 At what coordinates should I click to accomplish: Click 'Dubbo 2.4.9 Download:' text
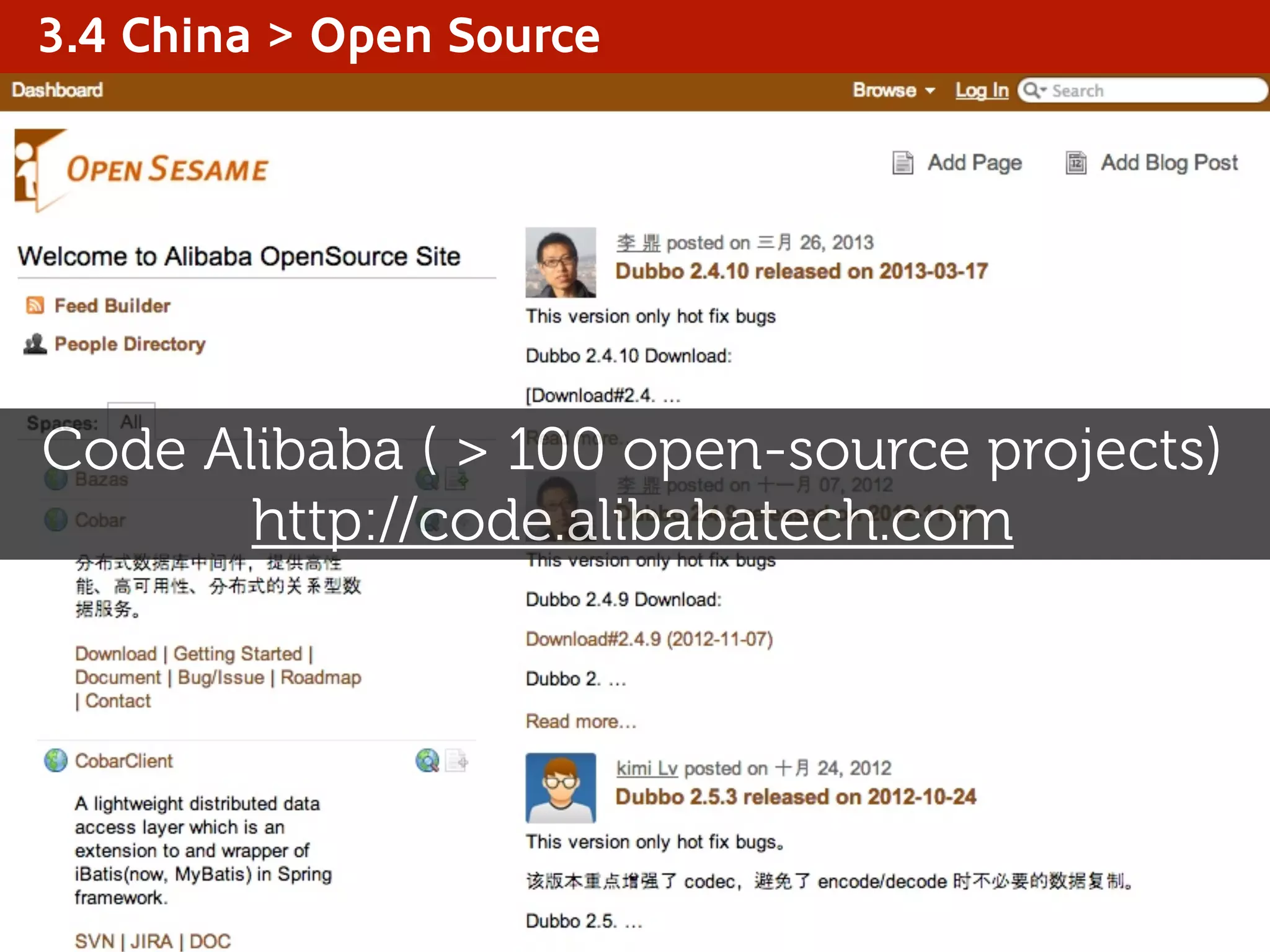(x=624, y=599)
